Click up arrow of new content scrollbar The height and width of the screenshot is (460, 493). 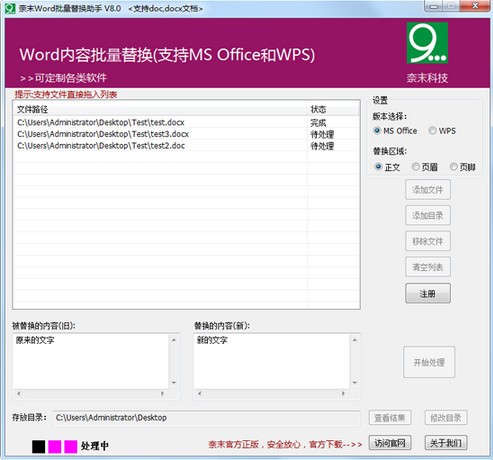pos(355,340)
